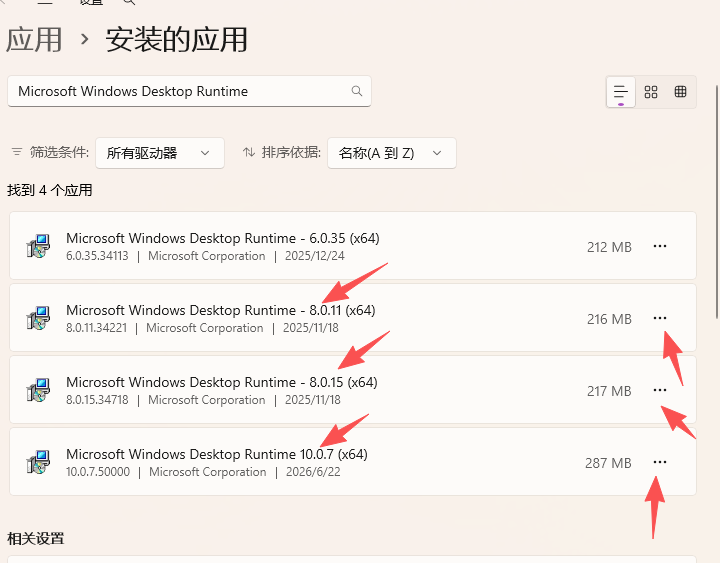Open the more options menu for Runtime 8.0.11
Viewport: 720px width, 563px height.
click(x=660, y=318)
